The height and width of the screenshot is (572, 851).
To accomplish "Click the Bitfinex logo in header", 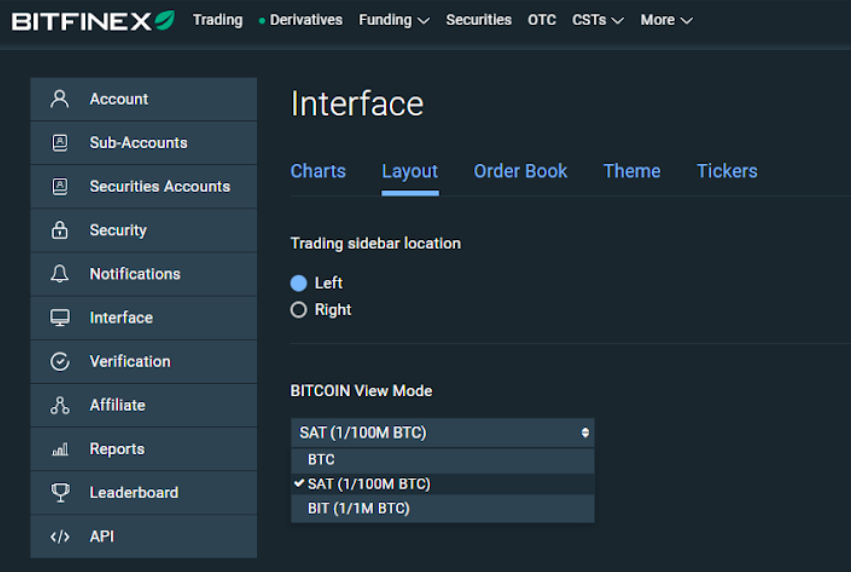I will 93,21.
